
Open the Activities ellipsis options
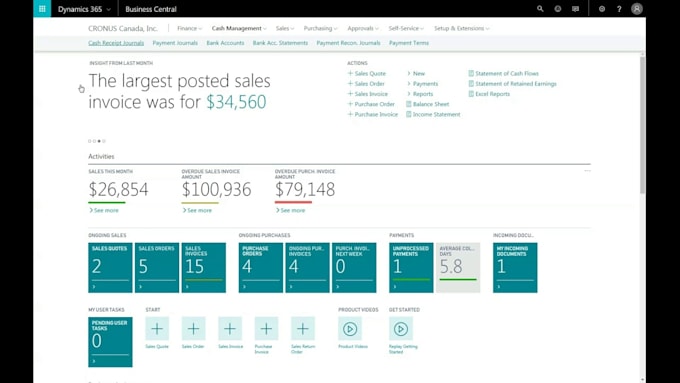[x=587, y=171]
